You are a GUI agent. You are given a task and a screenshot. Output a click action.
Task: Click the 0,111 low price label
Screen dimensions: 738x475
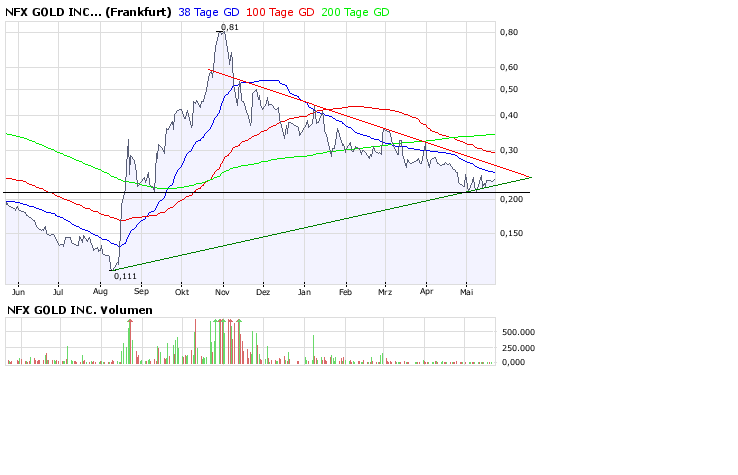125,276
